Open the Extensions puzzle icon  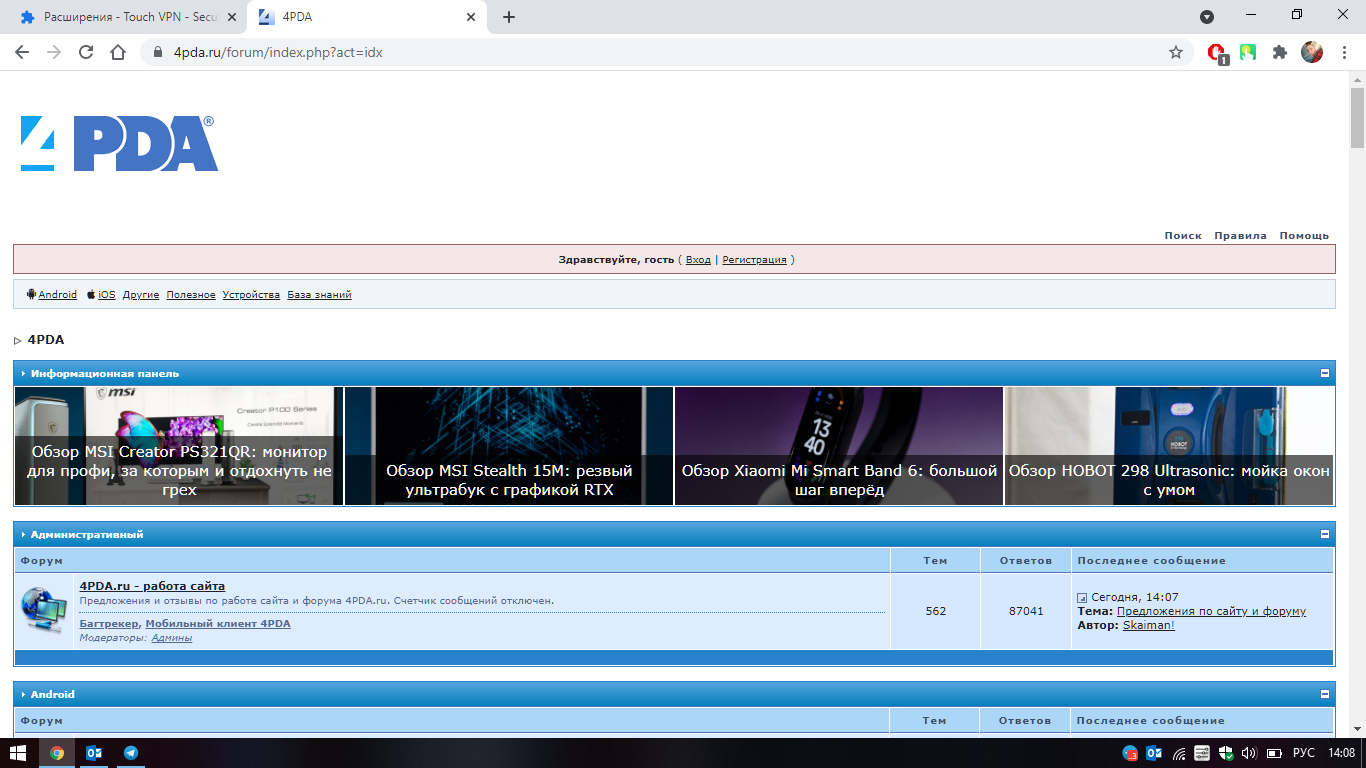[1279, 52]
